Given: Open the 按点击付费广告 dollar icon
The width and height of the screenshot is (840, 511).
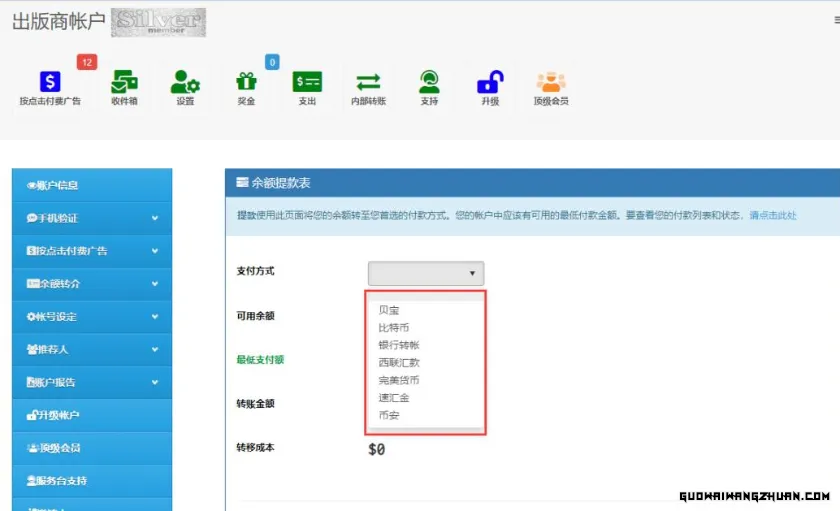Looking at the screenshot, I should (50, 82).
